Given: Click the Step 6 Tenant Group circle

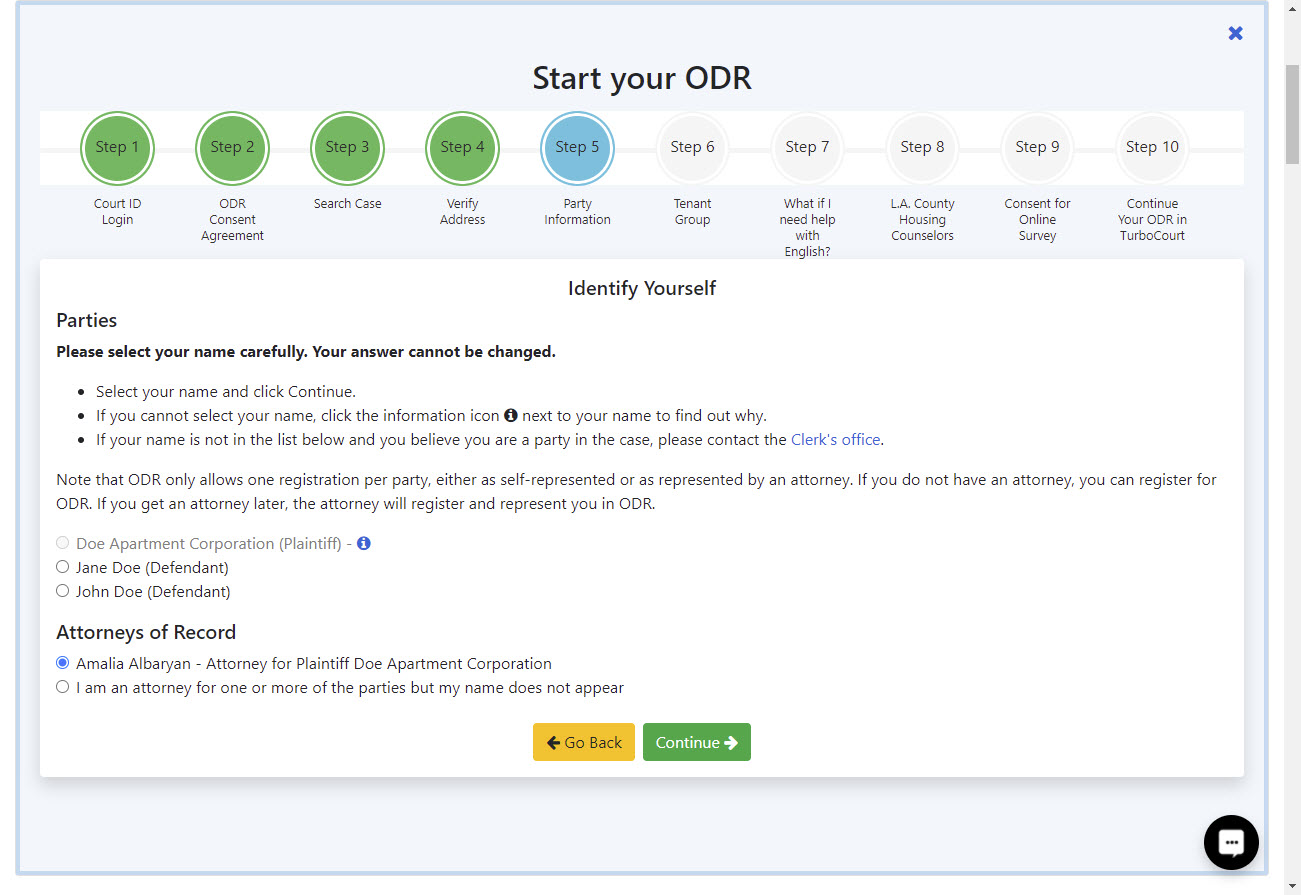Looking at the screenshot, I should (x=692, y=147).
